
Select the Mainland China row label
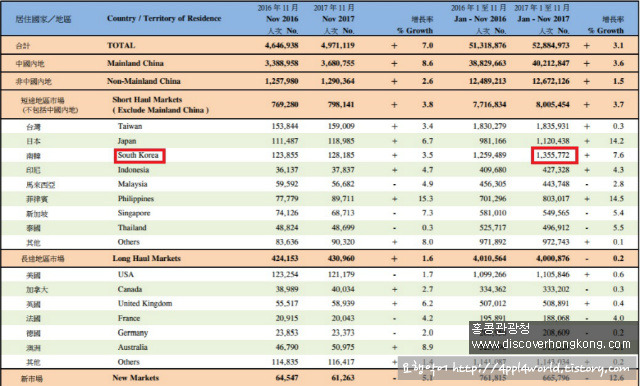point(135,63)
